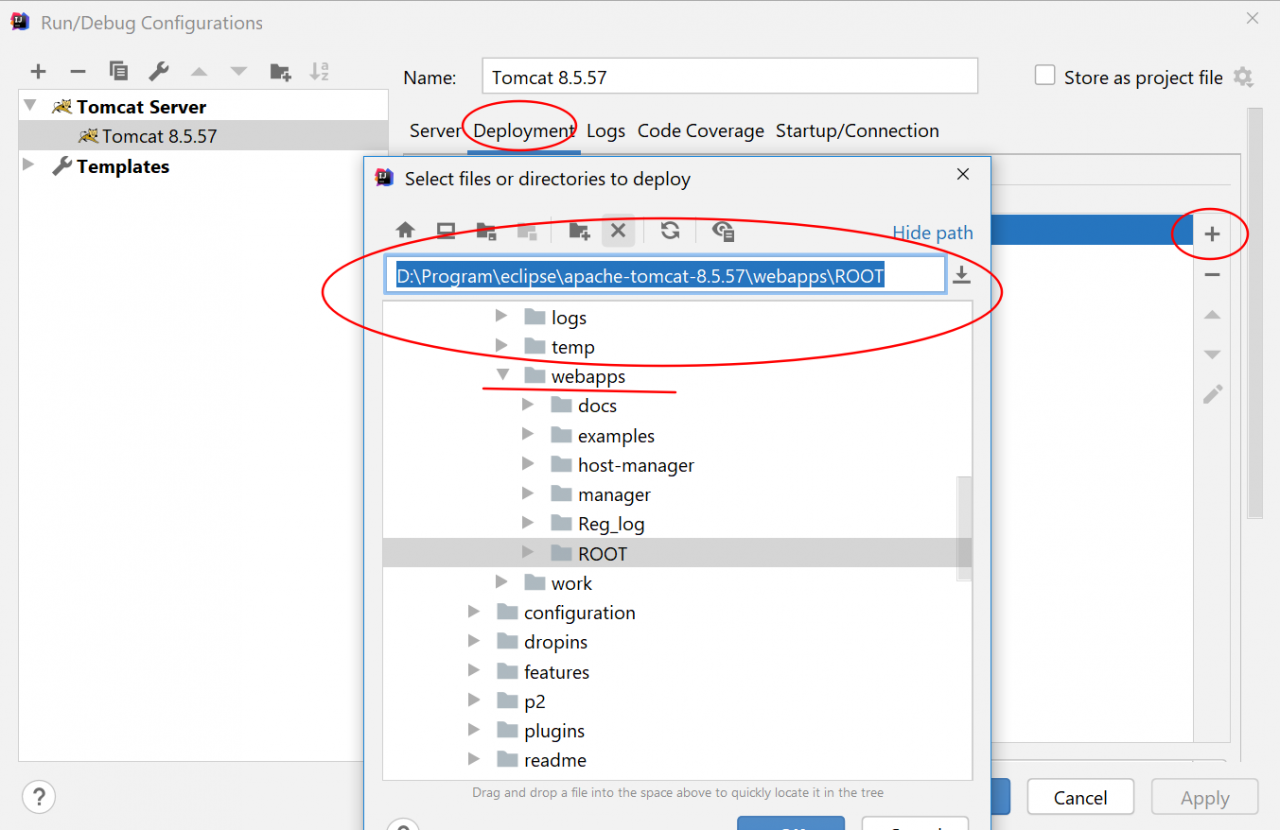Image resolution: width=1280 pixels, height=830 pixels.
Task: Select the work folder
Action: pyautogui.click(x=571, y=583)
